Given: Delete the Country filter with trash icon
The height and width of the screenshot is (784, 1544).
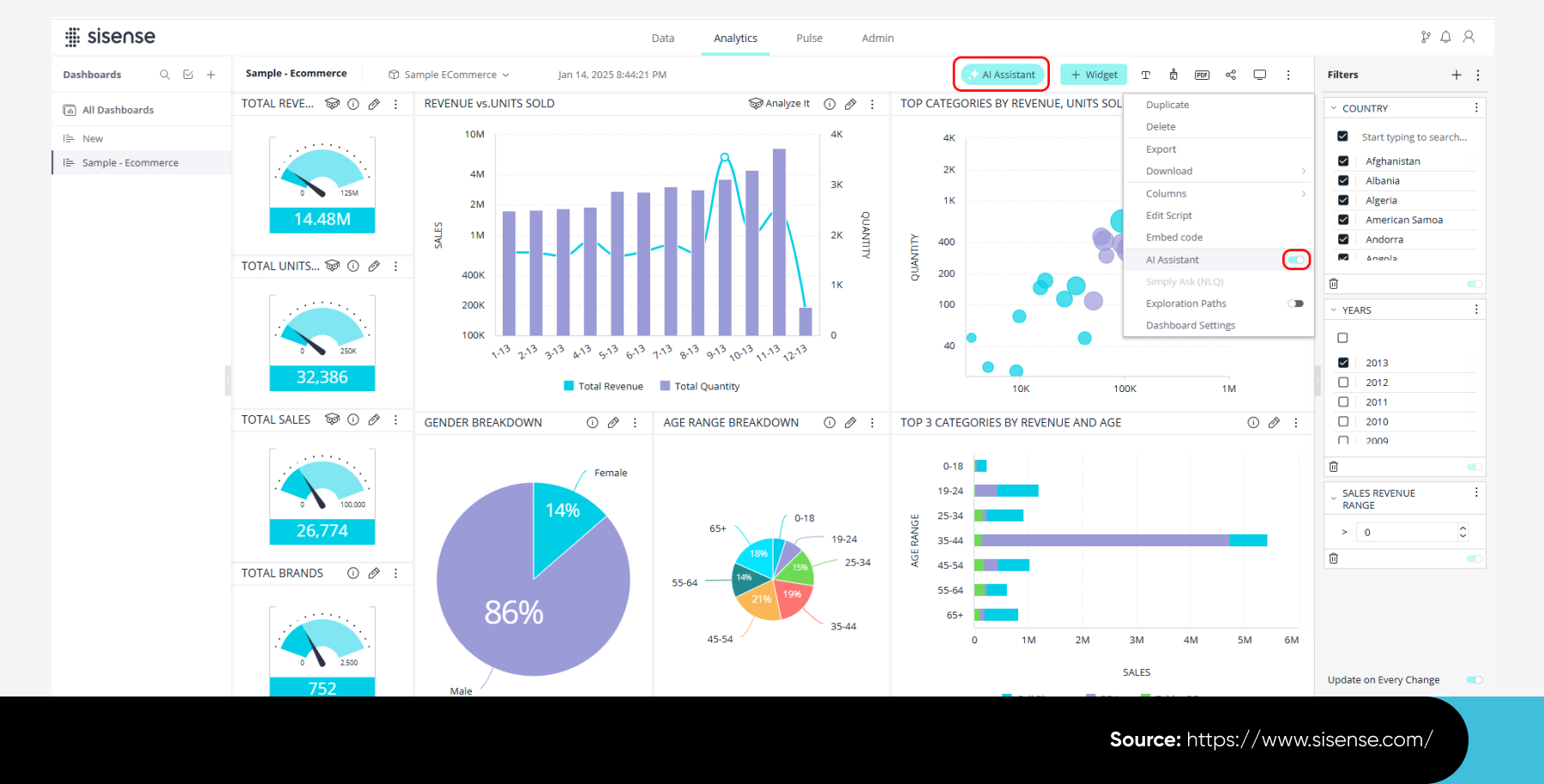Looking at the screenshot, I should (x=1333, y=284).
